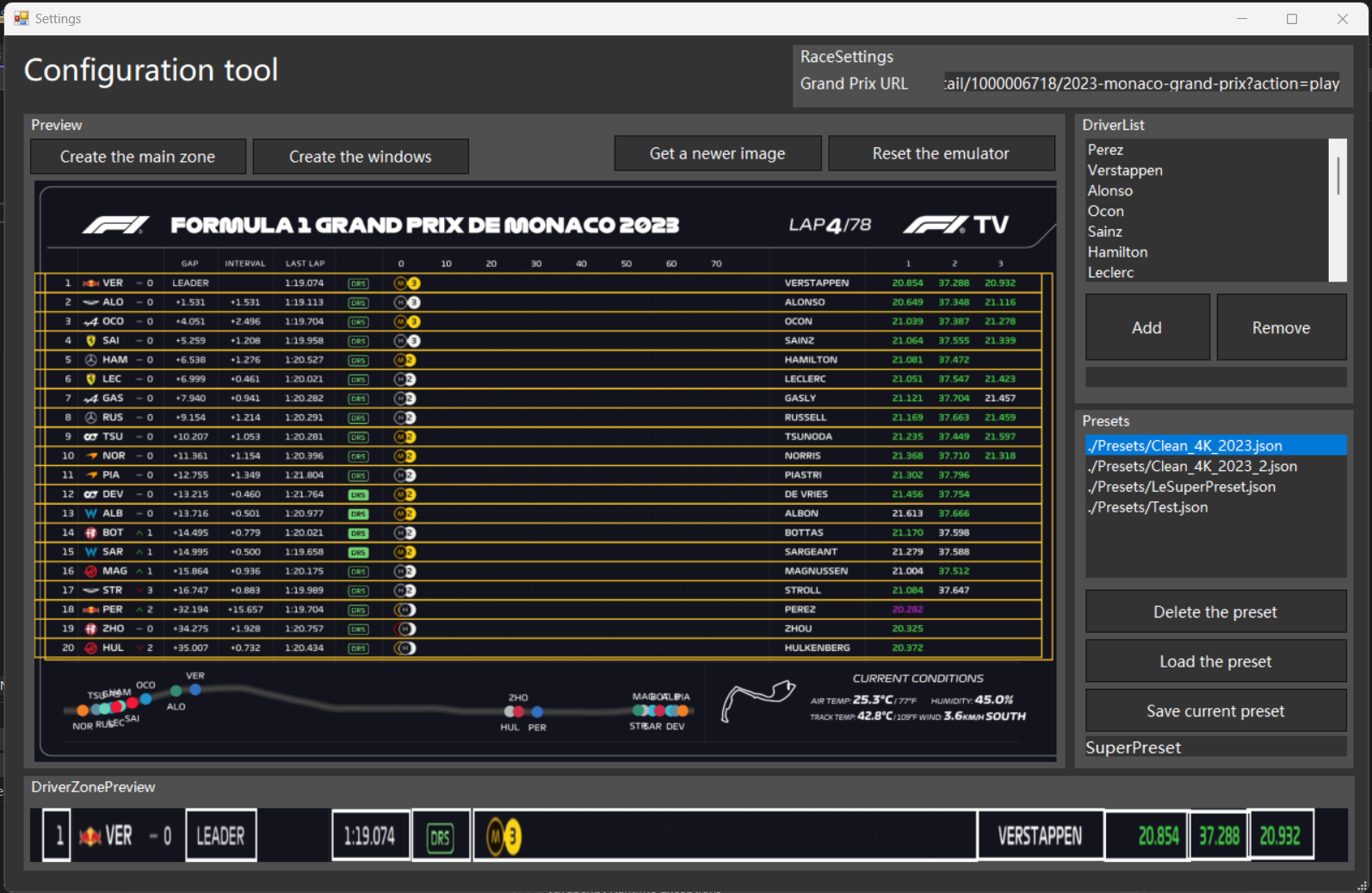Click the 25.3°C air temperature reading
Image resolution: width=1372 pixels, height=893 pixels.
tap(873, 700)
